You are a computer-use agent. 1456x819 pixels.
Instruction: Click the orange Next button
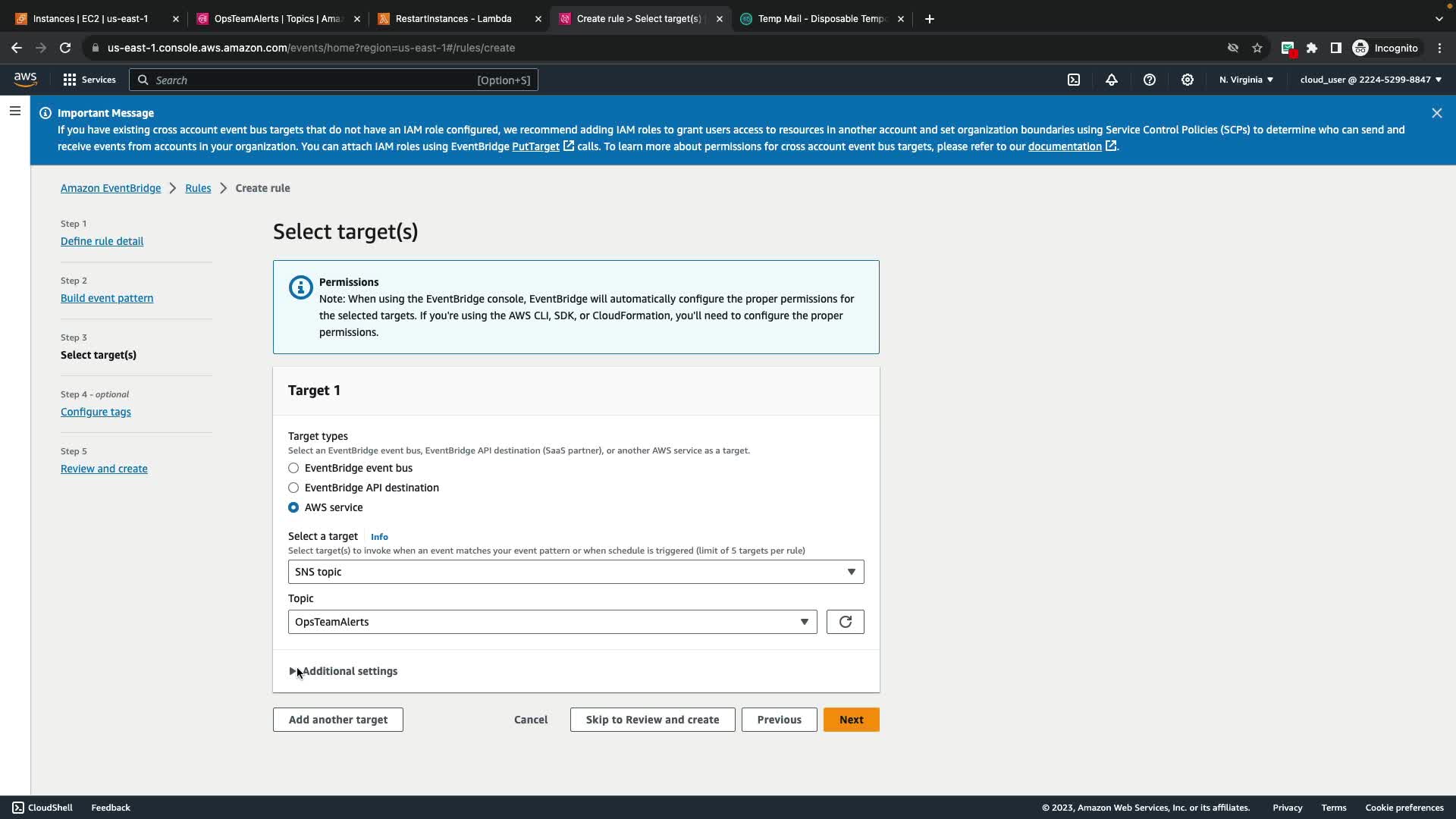[x=851, y=720]
